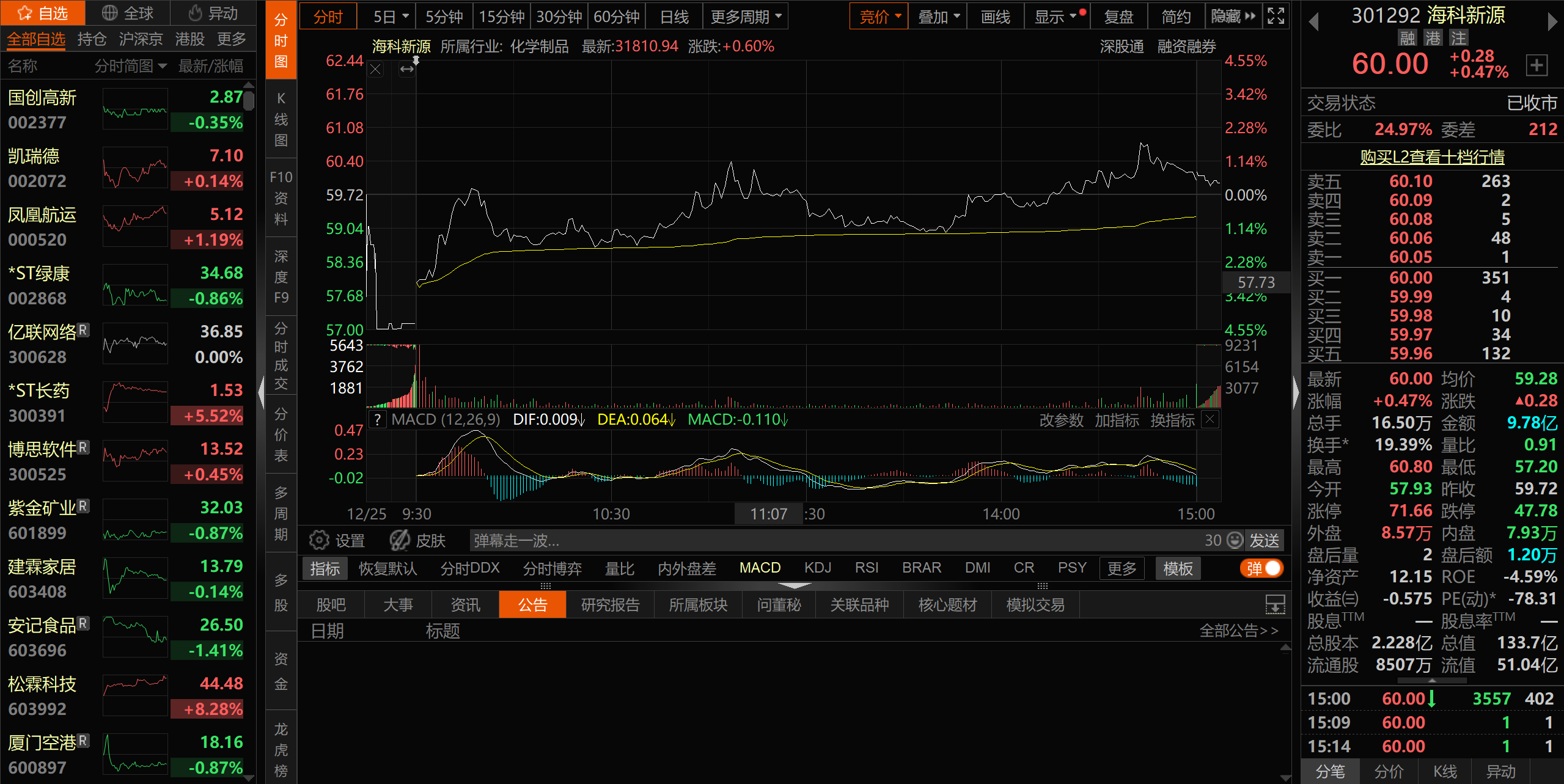Open the skin theme icon
The height and width of the screenshot is (784, 1564).
400,540
